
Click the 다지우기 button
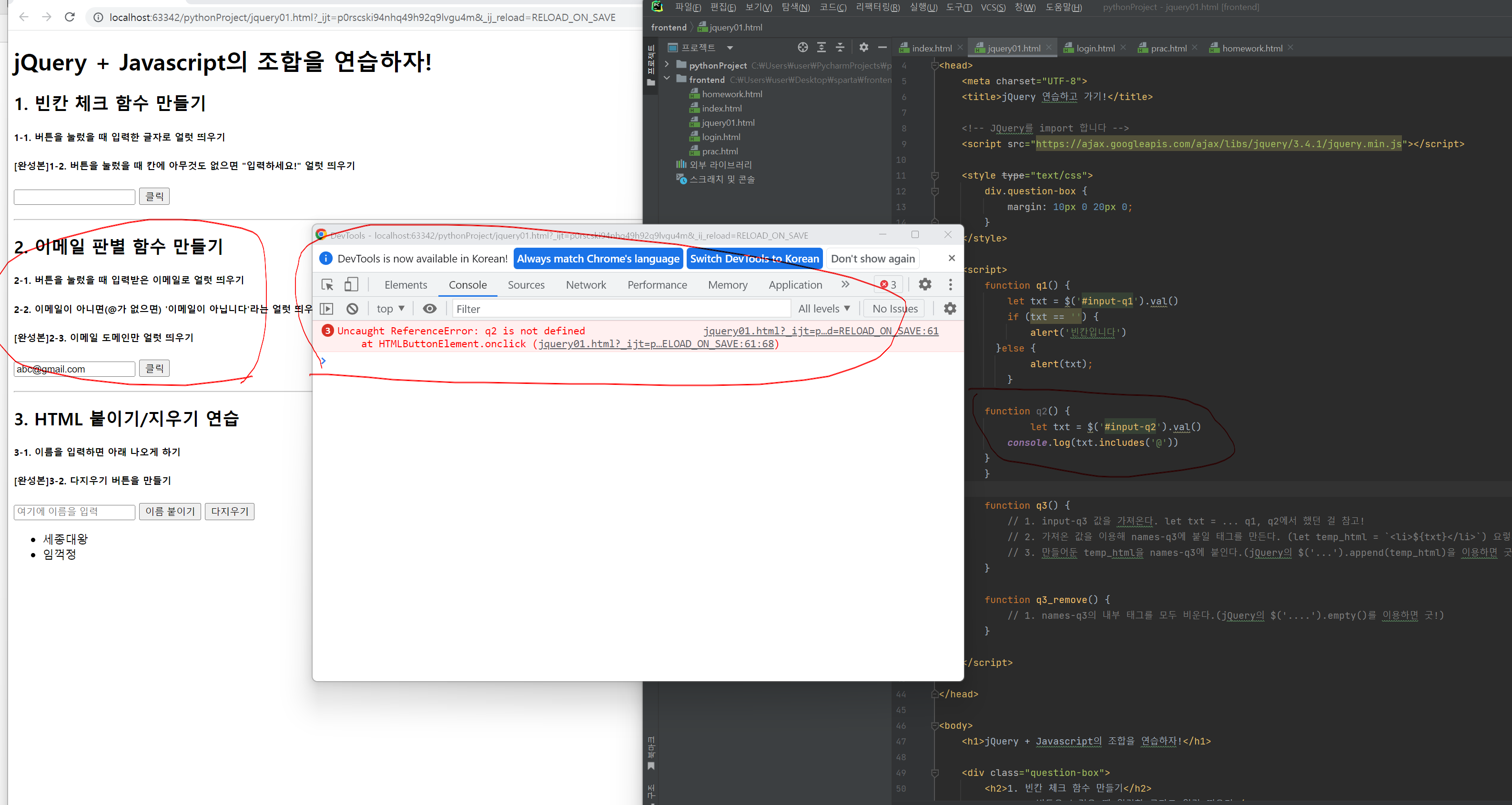tap(230, 512)
